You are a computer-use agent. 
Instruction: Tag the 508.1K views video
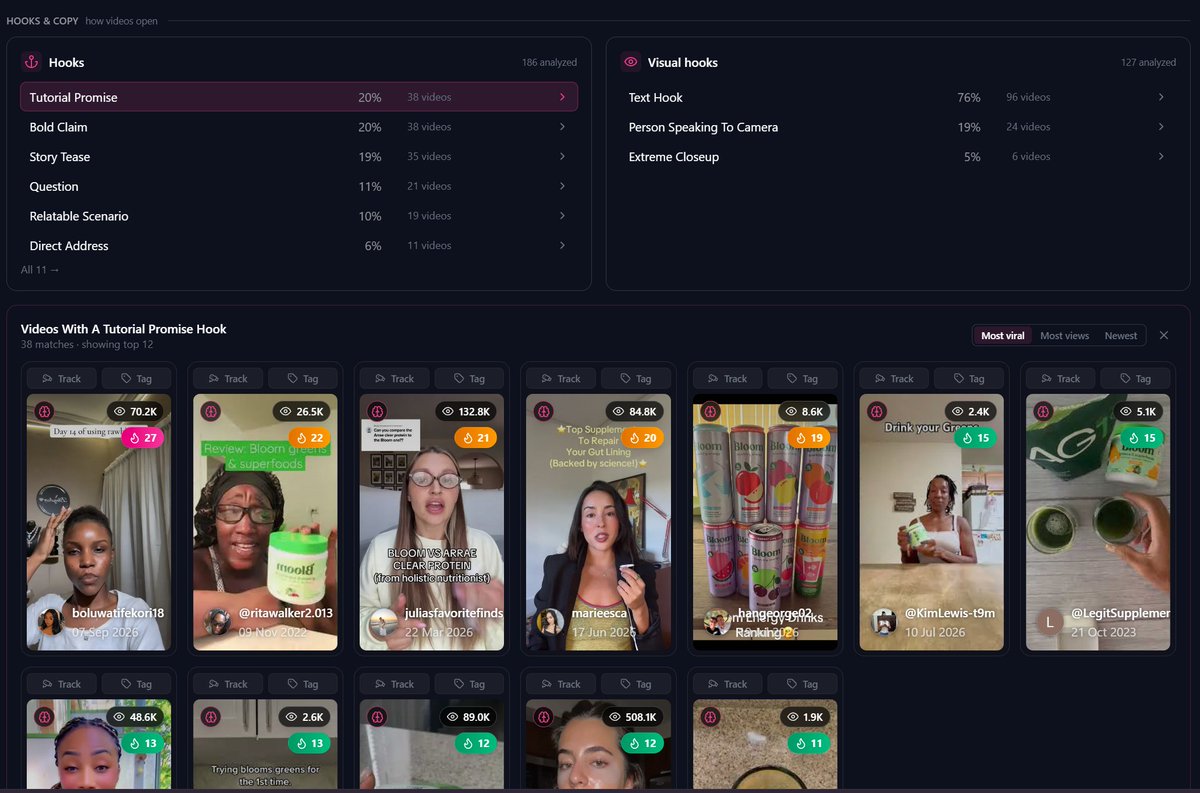coord(635,684)
